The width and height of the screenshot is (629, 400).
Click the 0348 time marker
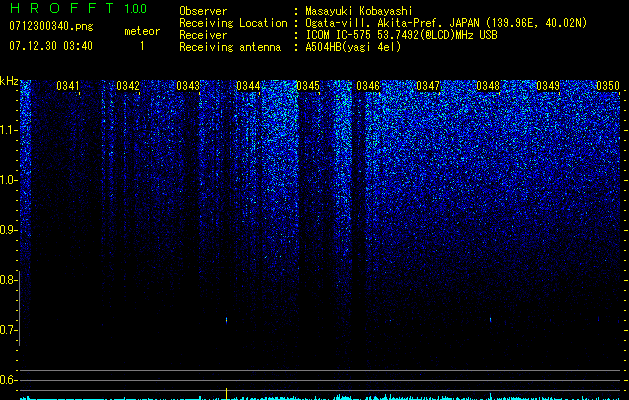[488, 85]
